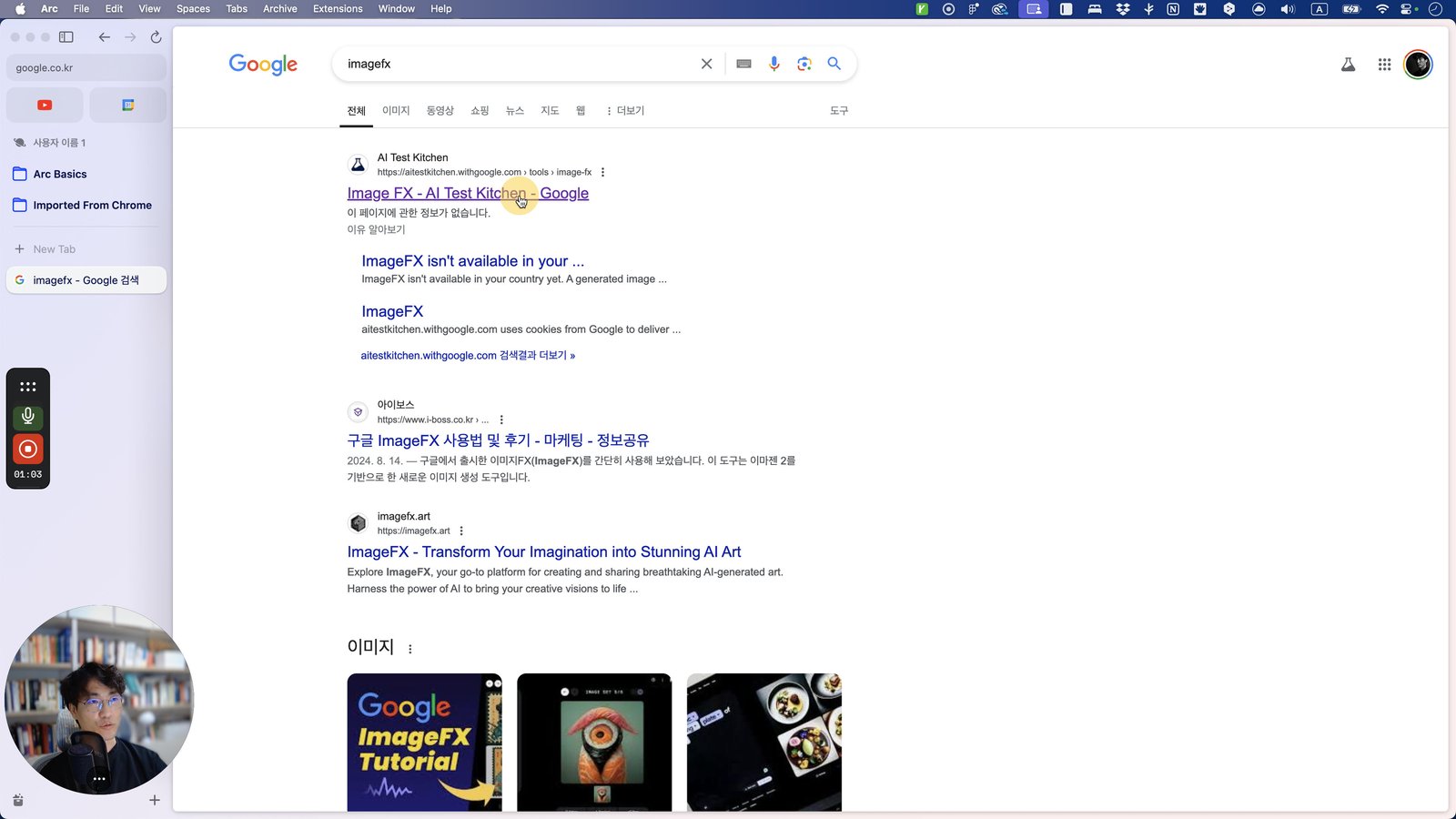Open ImageFX - Transform Your Imagination link
Screen dimensions: 1456x819
tap(544, 551)
